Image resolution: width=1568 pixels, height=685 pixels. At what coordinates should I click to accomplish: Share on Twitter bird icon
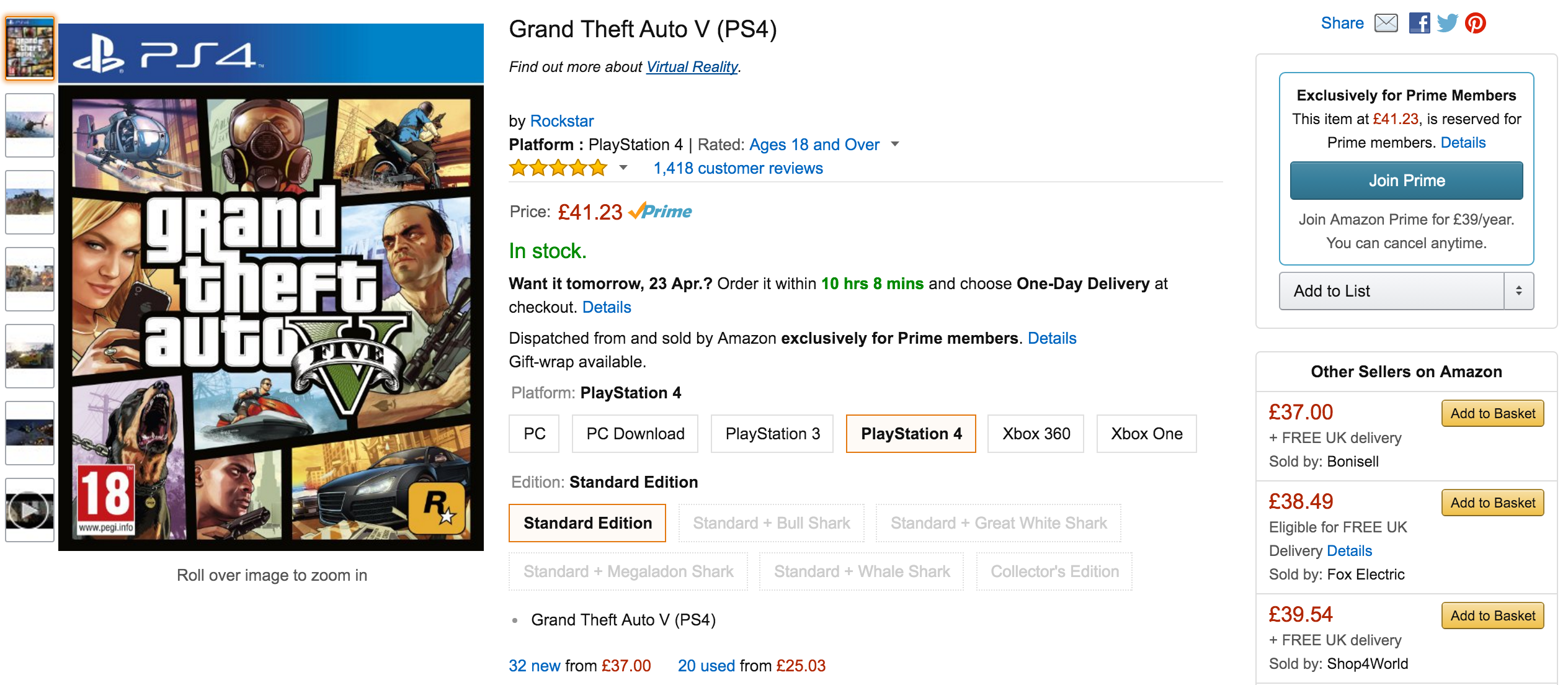(x=1447, y=23)
